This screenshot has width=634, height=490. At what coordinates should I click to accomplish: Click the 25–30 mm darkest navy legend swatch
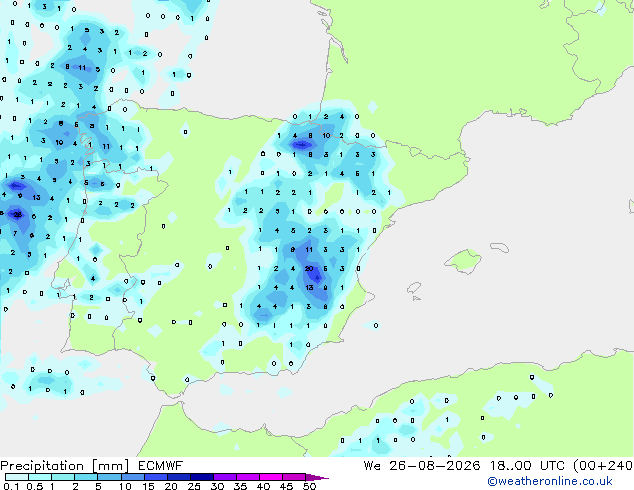tap(202, 477)
